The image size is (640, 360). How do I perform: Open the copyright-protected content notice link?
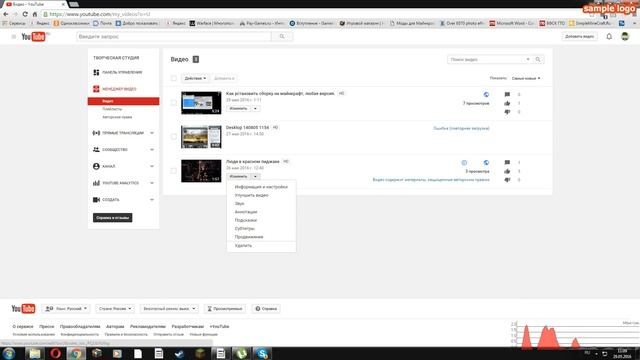(431, 180)
